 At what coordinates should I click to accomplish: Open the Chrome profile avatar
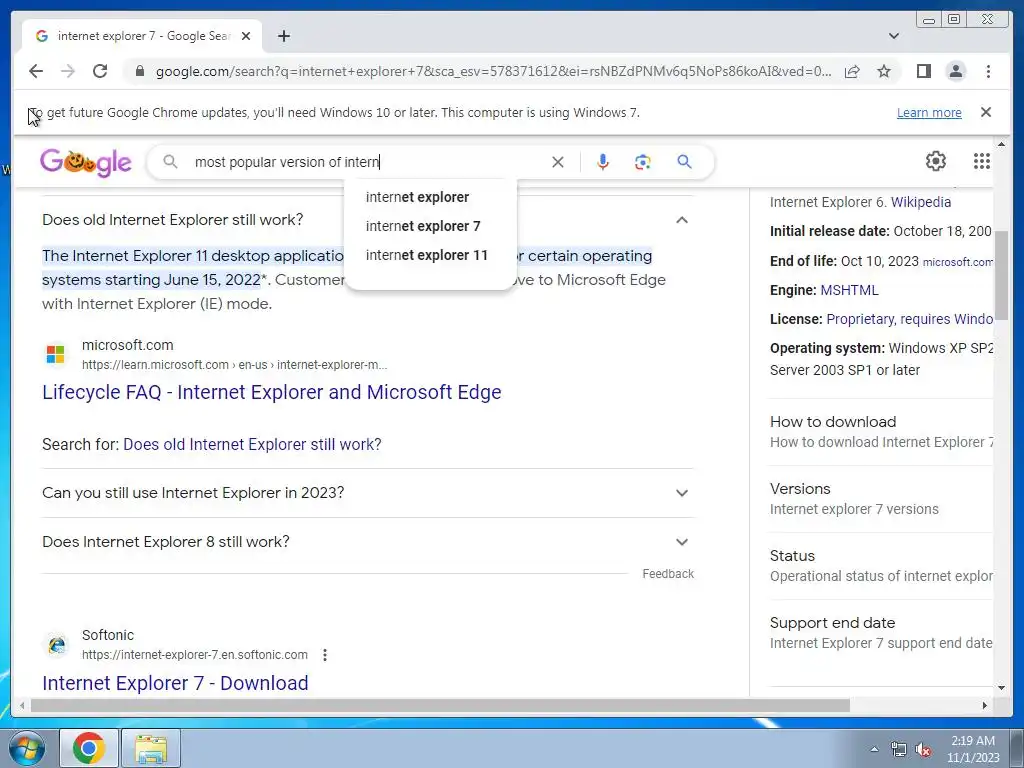[x=955, y=71]
